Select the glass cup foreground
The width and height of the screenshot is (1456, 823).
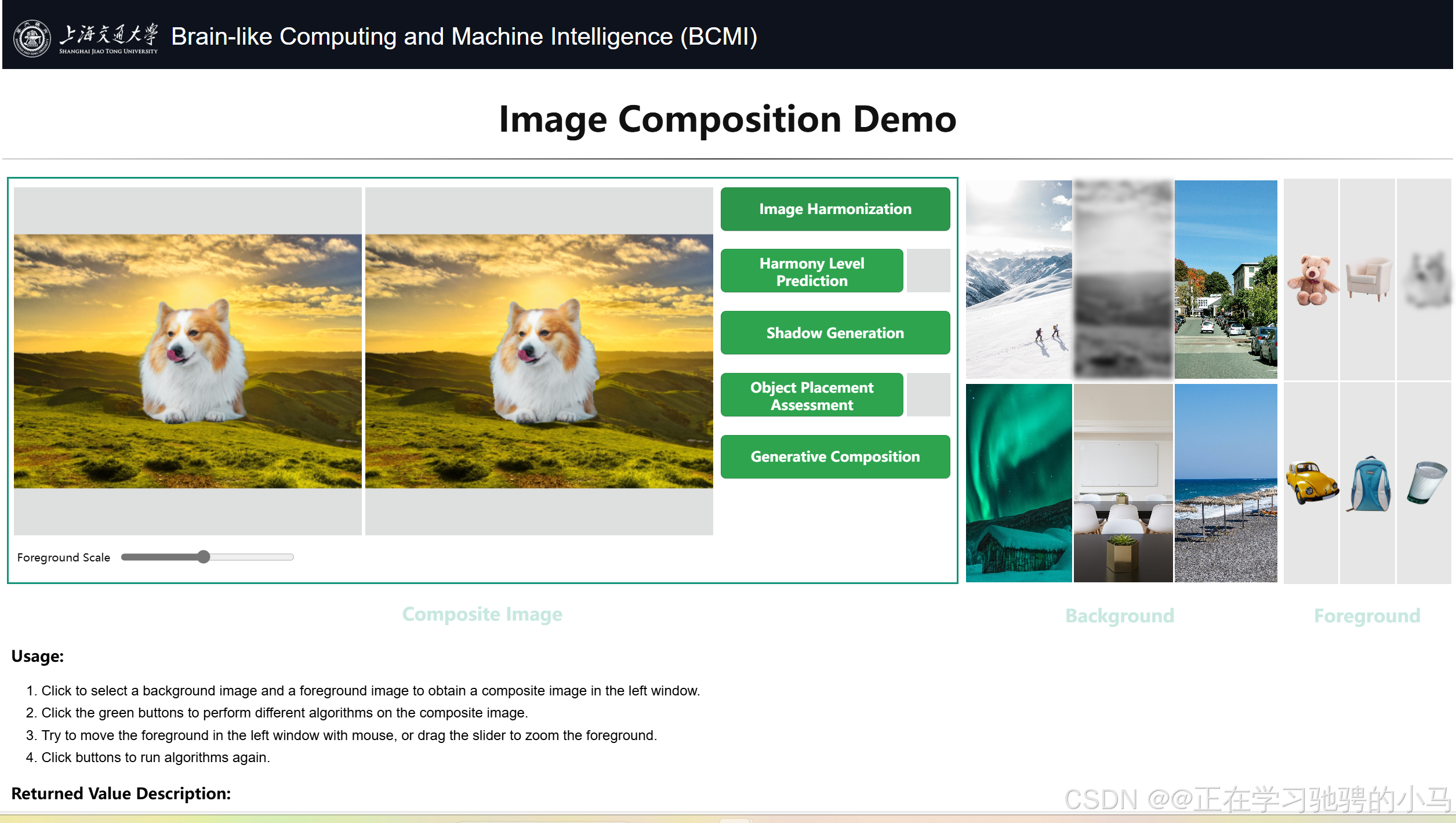[x=1425, y=483]
